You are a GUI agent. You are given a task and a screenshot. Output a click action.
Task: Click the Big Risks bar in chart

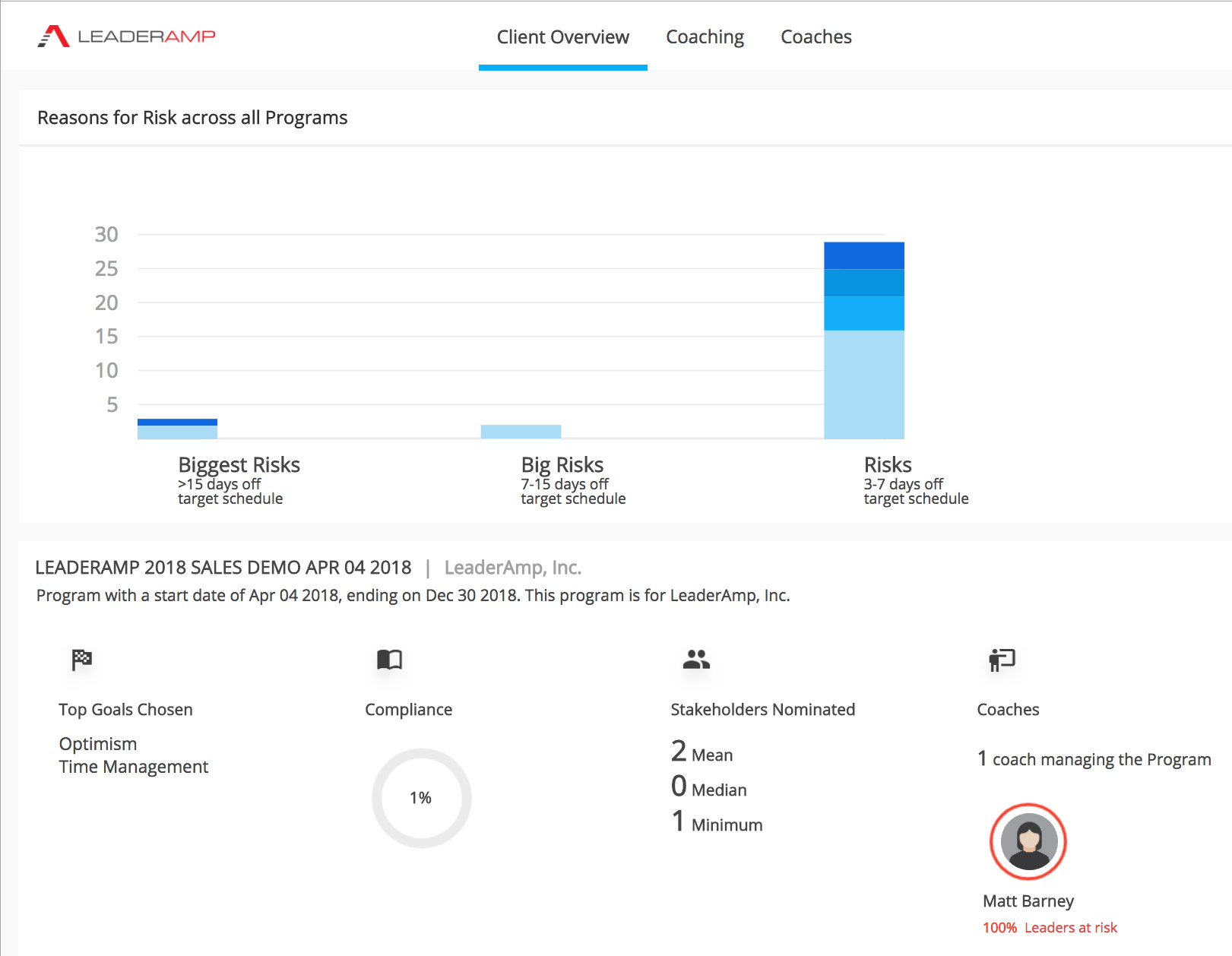coord(521,432)
